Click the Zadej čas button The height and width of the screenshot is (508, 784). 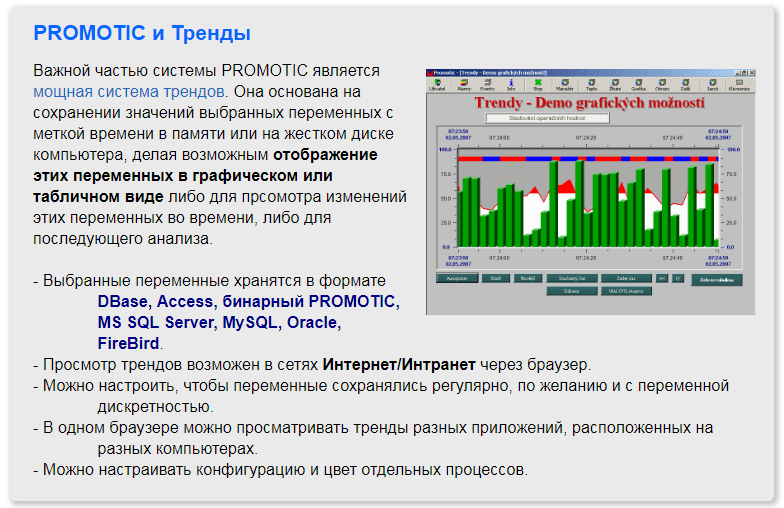click(x=626, y=278)
